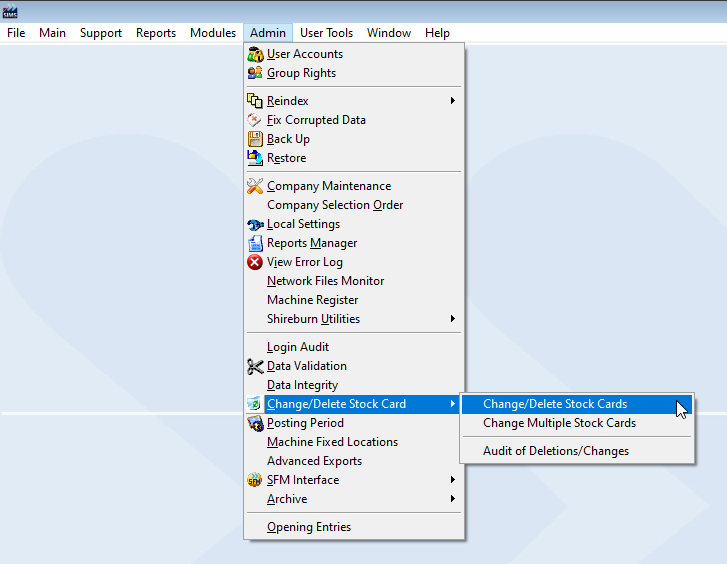The width and height of the screenshot is (727, 564).
Task: Open the Support menu
Action: 101,33
